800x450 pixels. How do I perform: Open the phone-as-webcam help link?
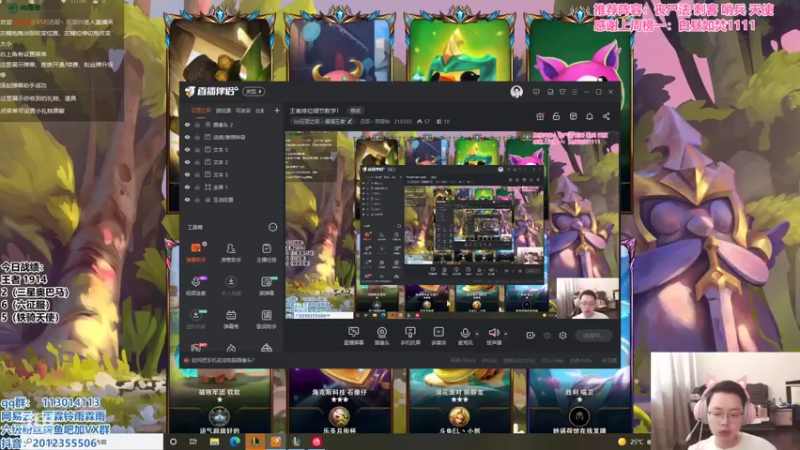[x=222, y=360]
